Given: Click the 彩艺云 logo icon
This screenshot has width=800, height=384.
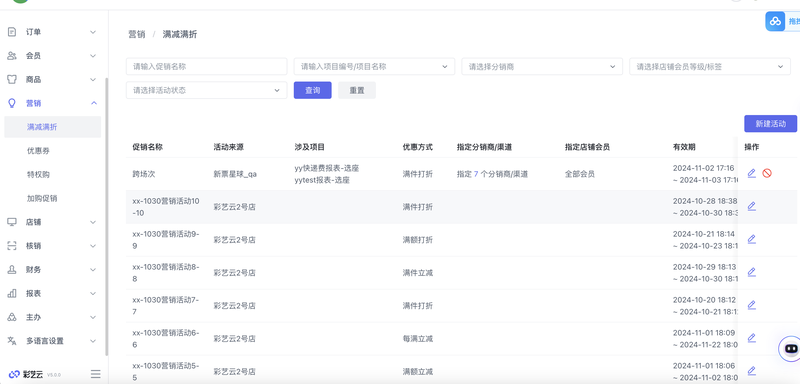Looking at the screenshot, I should (14, 374).
